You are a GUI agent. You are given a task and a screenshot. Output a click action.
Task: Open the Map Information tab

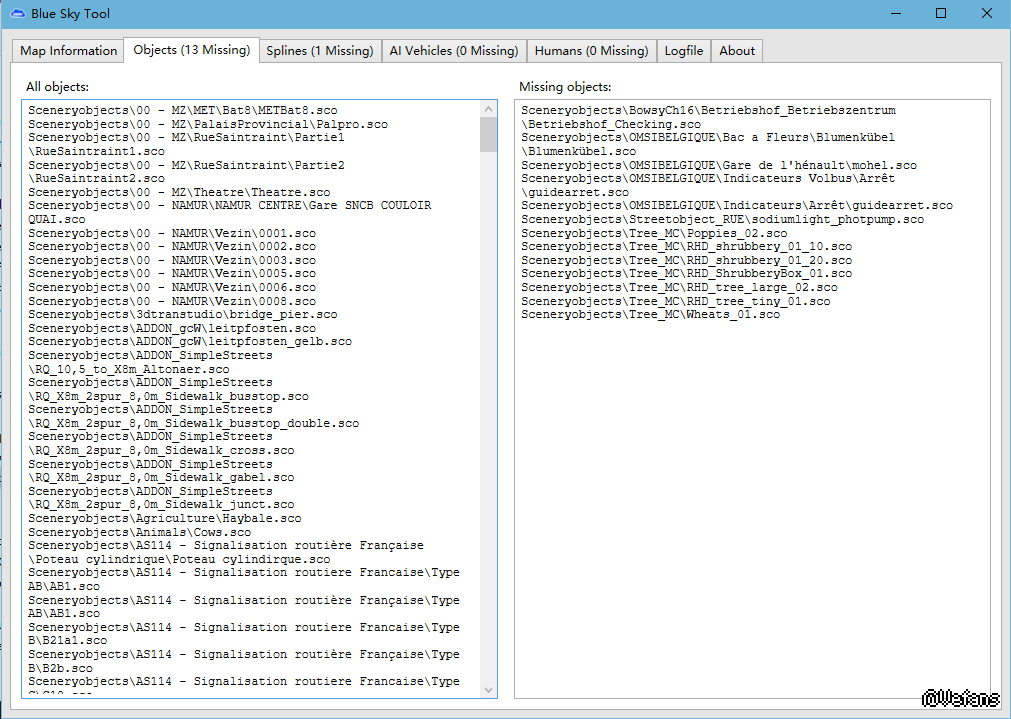click(x=68, y=51)
